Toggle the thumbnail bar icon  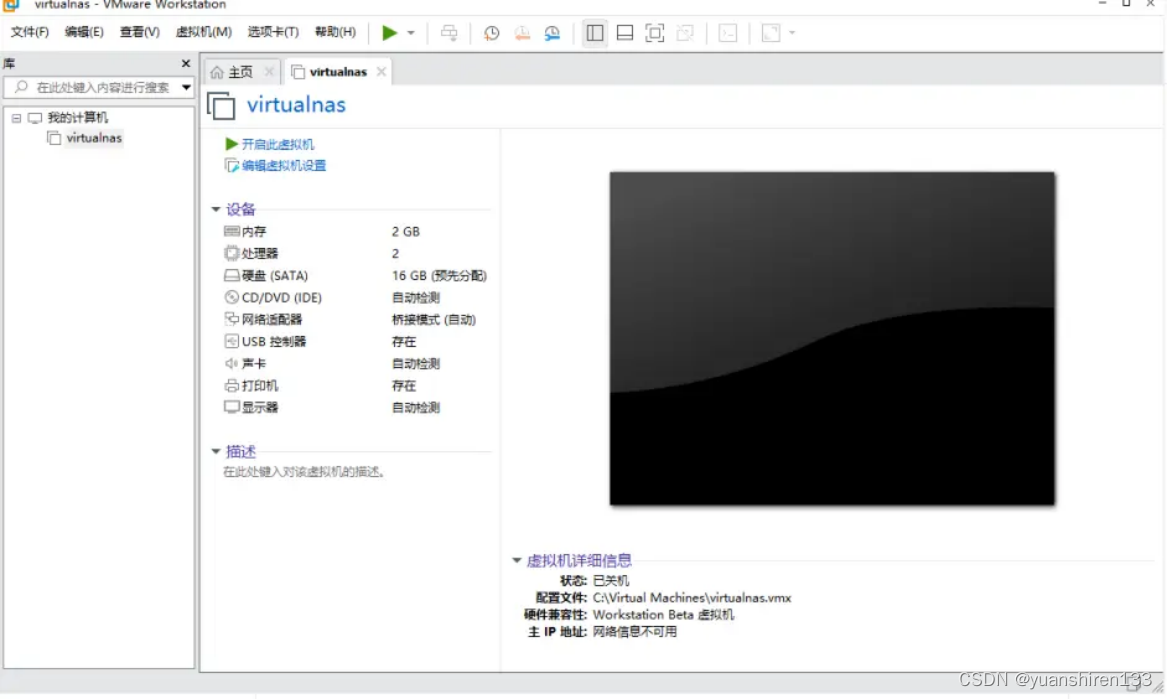click(x=624, y=33)
